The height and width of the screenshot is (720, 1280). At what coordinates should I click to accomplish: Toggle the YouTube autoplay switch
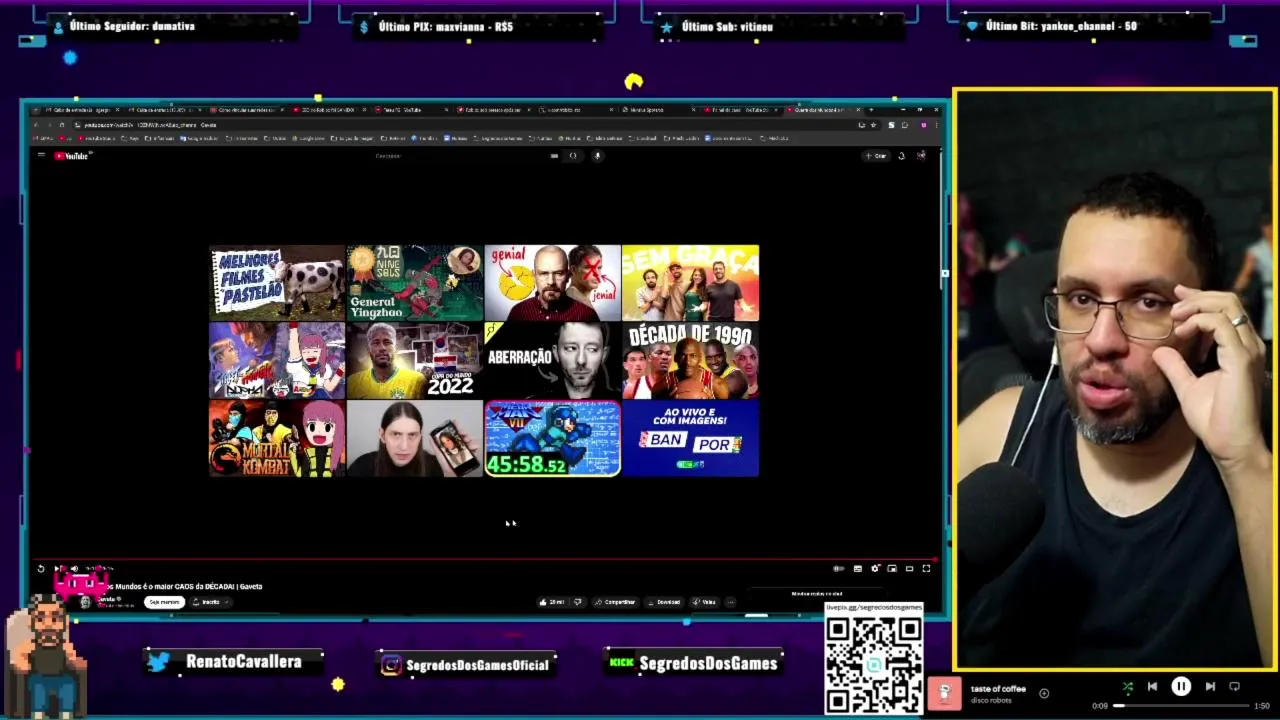pos(838,569)
